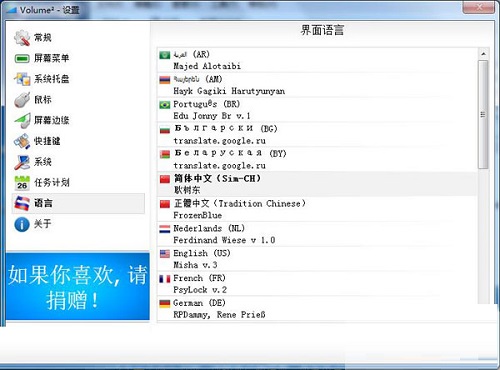The width and height of the screenshot is (500, 370).
Task: Open the 屏幕边缘 screen edge icon
Action: coord(22,120)
